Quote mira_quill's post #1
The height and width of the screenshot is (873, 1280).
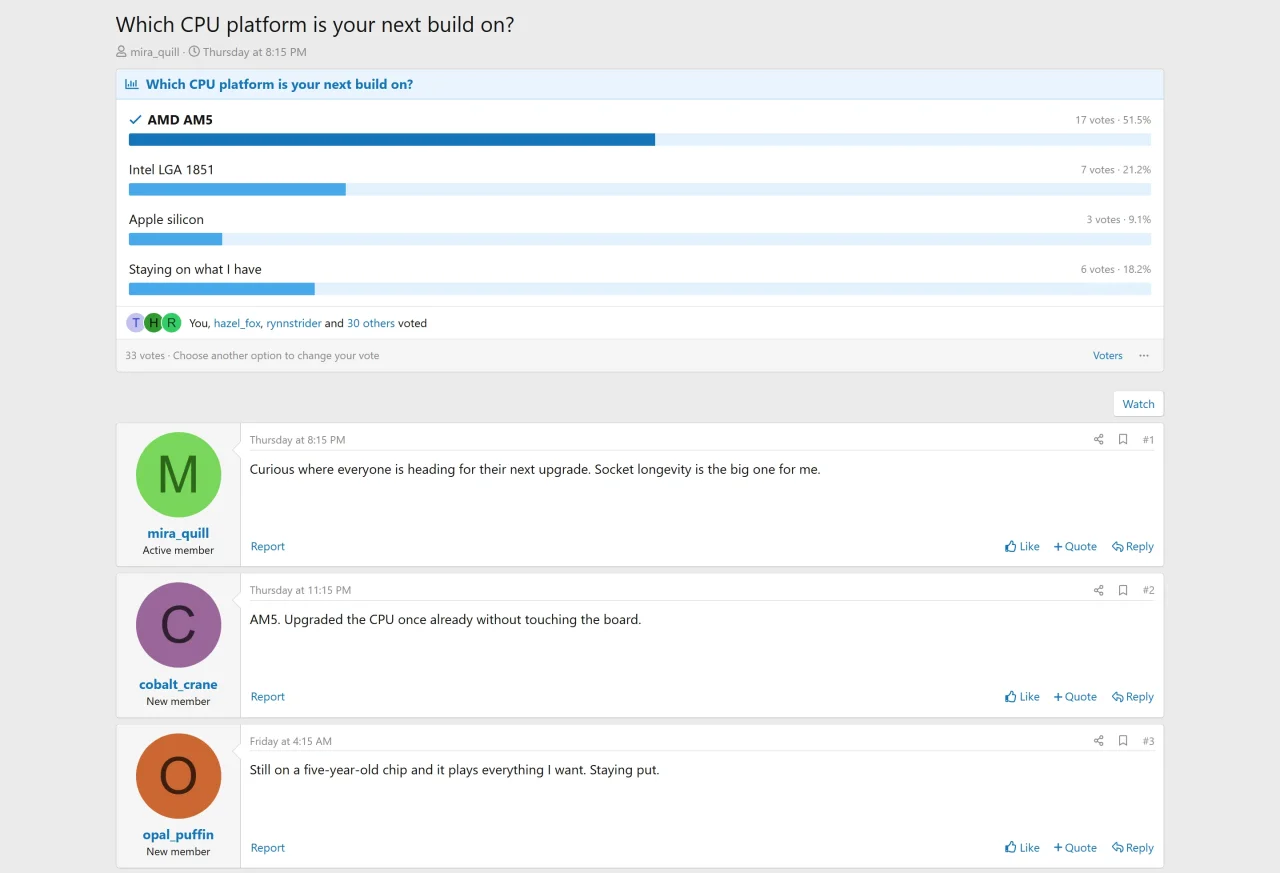pos(1075,547)
